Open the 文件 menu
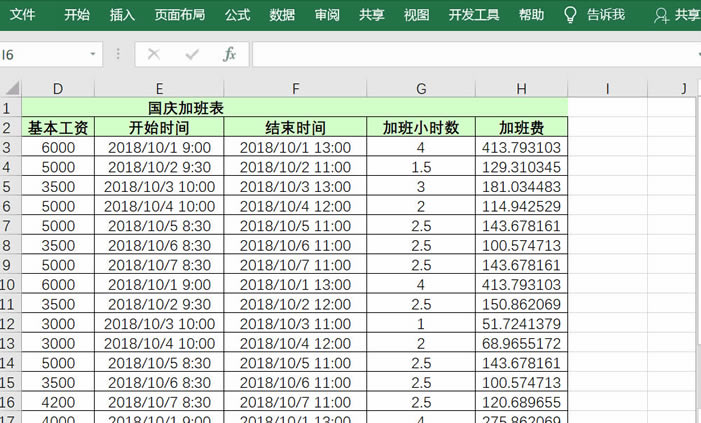Image resolution: width=701 pixels, height=423 pixels. 22,14
